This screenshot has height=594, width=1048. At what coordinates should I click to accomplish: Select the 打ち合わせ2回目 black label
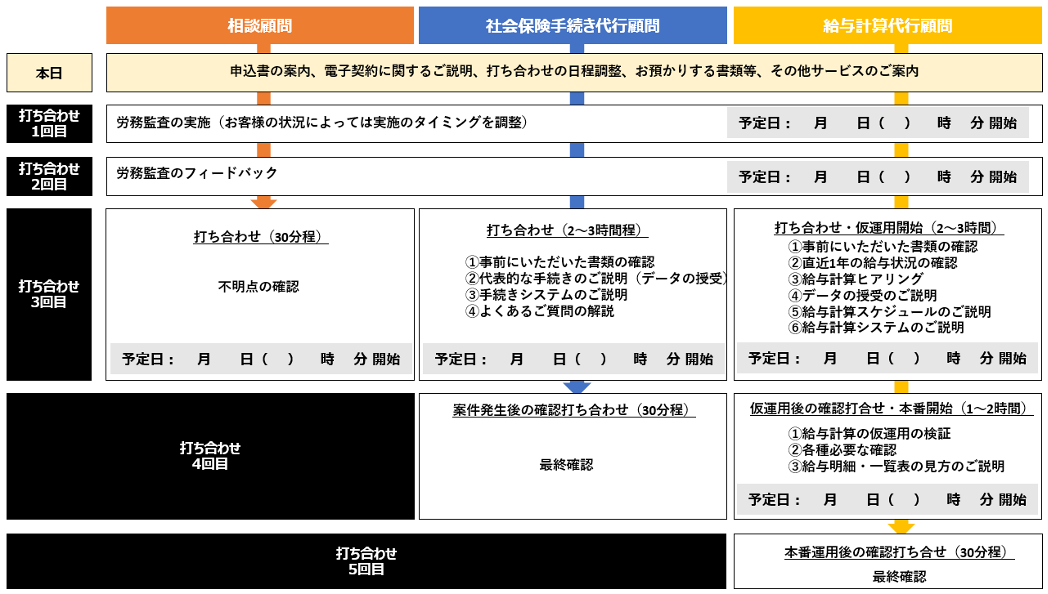[x=49, y=176]
